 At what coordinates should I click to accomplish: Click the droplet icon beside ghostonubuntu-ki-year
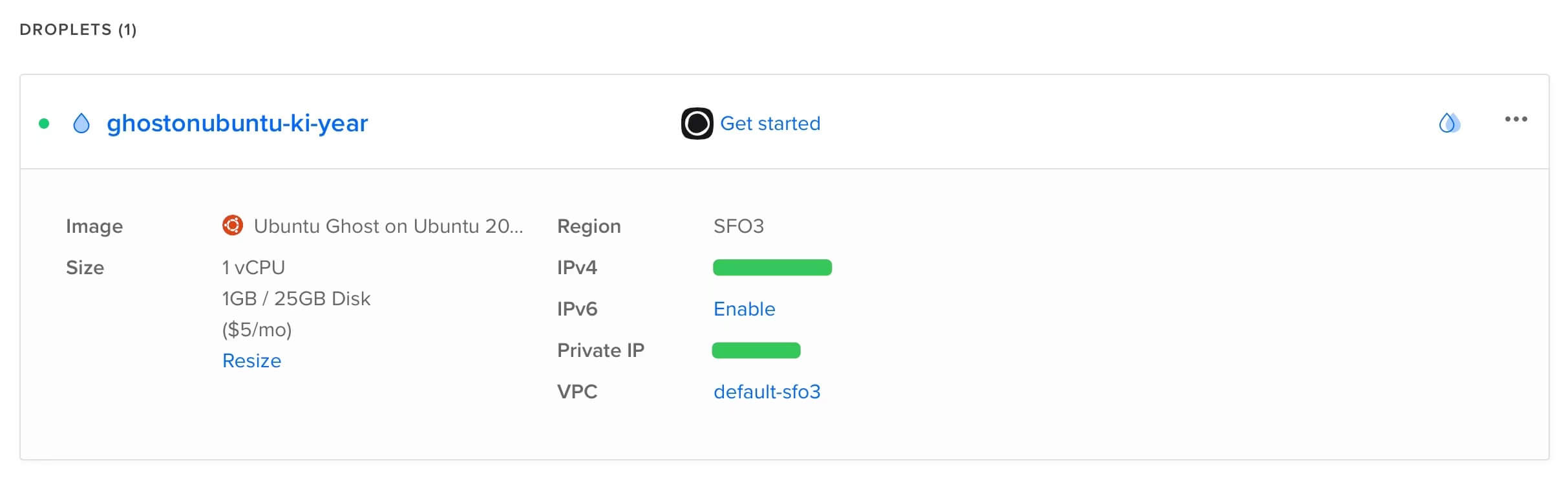(81, 124)
